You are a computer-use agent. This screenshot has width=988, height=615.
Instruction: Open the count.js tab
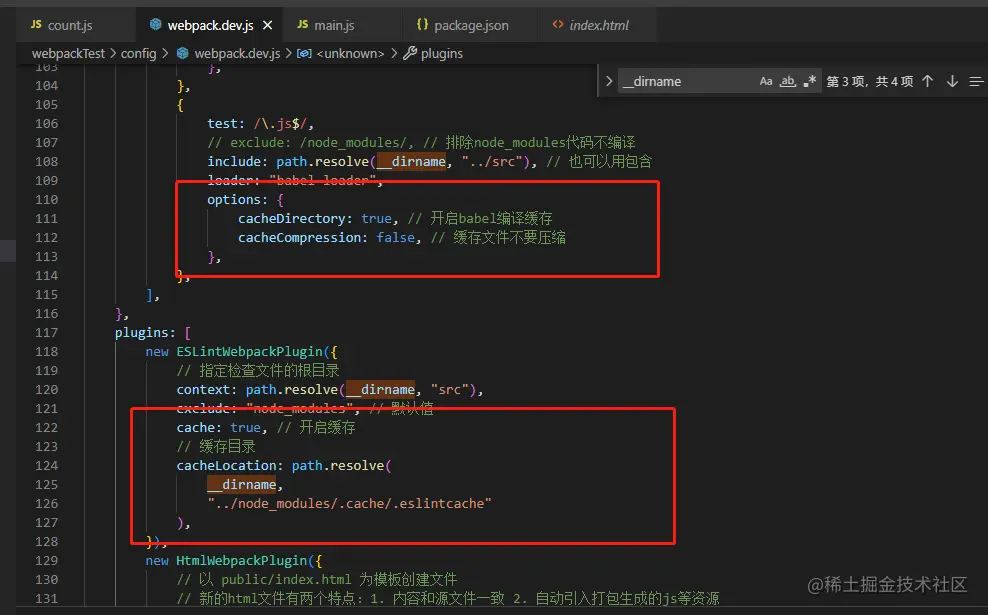tap(69, 25)
